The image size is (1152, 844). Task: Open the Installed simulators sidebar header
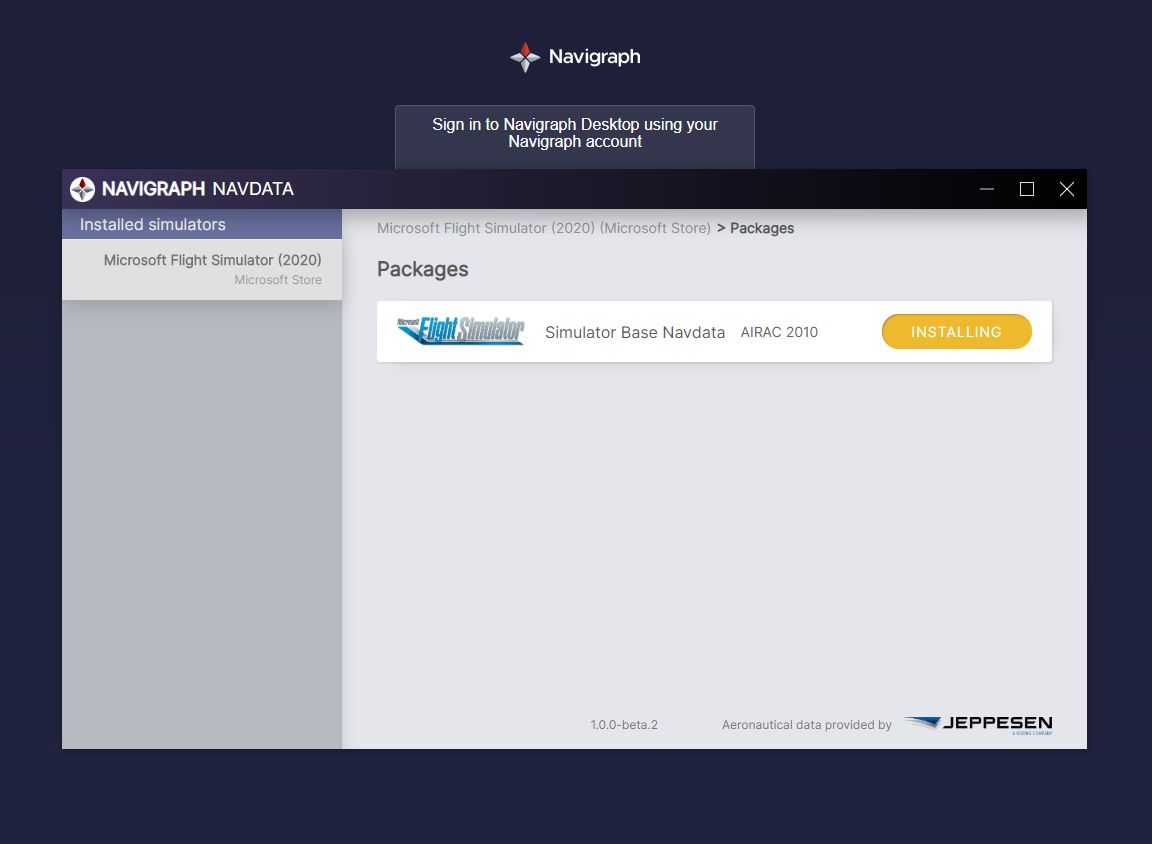tap(202, 224)
